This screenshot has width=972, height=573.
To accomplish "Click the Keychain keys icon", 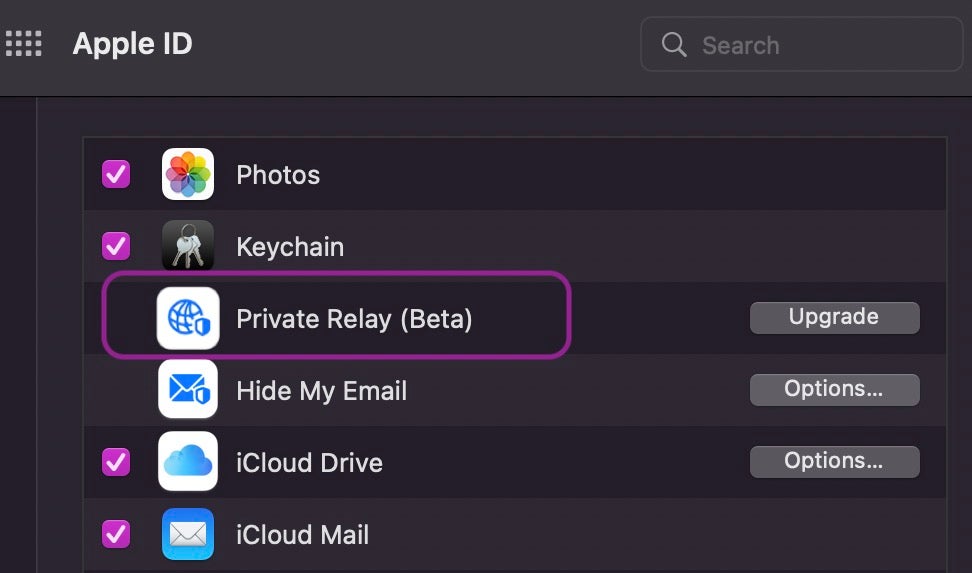I will point(188,246).
